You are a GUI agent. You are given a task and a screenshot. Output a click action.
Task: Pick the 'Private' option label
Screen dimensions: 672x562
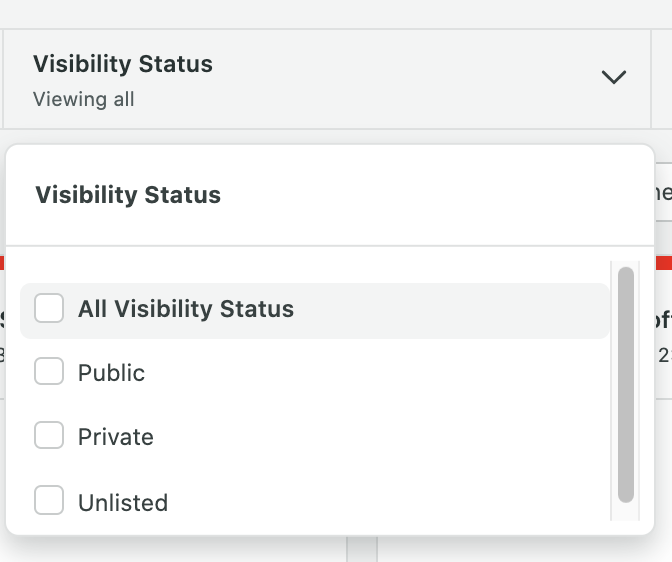[116, 437]
